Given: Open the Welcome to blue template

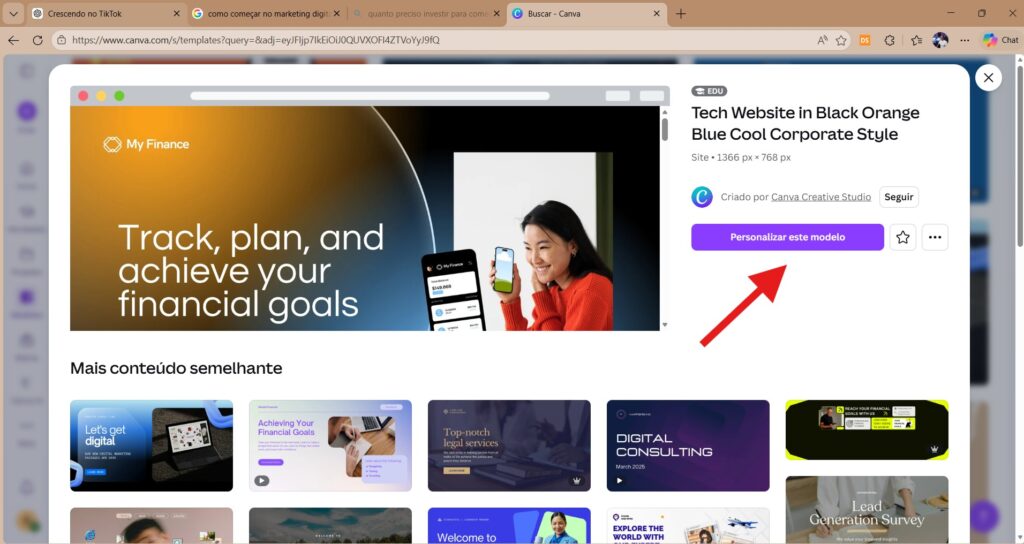Looking at the screenshot, I should click(x=509, y=526).
